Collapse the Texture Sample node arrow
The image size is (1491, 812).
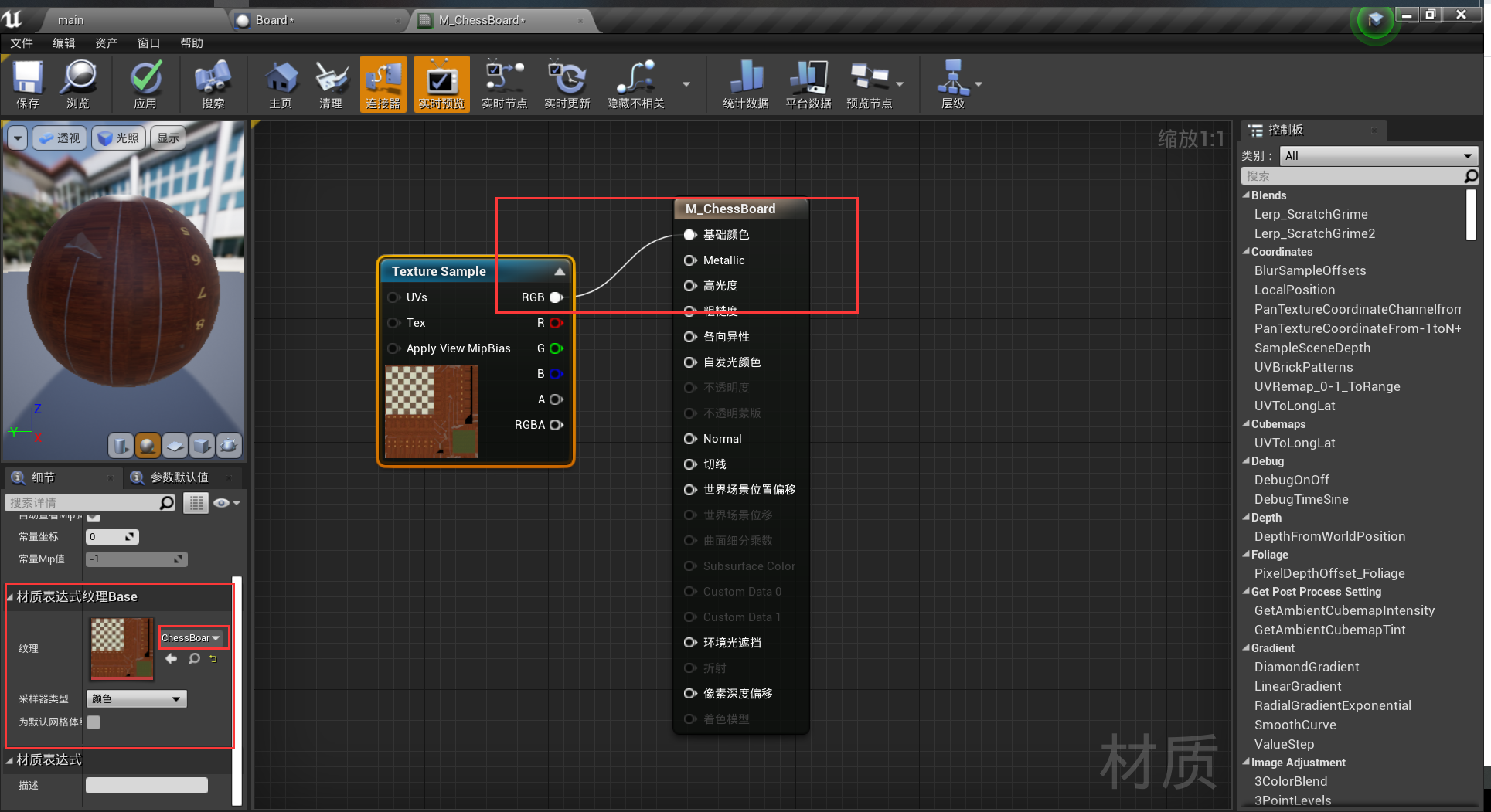[559, 271]
